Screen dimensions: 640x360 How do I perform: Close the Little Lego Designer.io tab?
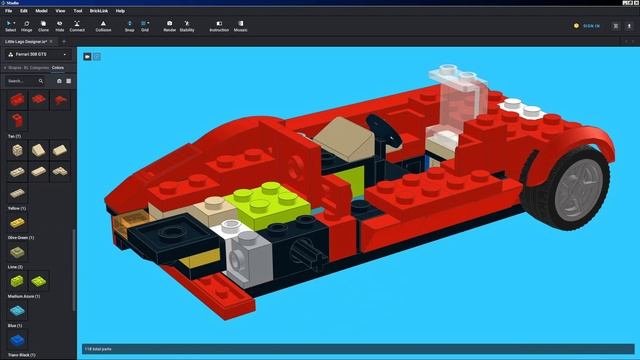click(51, 42)
